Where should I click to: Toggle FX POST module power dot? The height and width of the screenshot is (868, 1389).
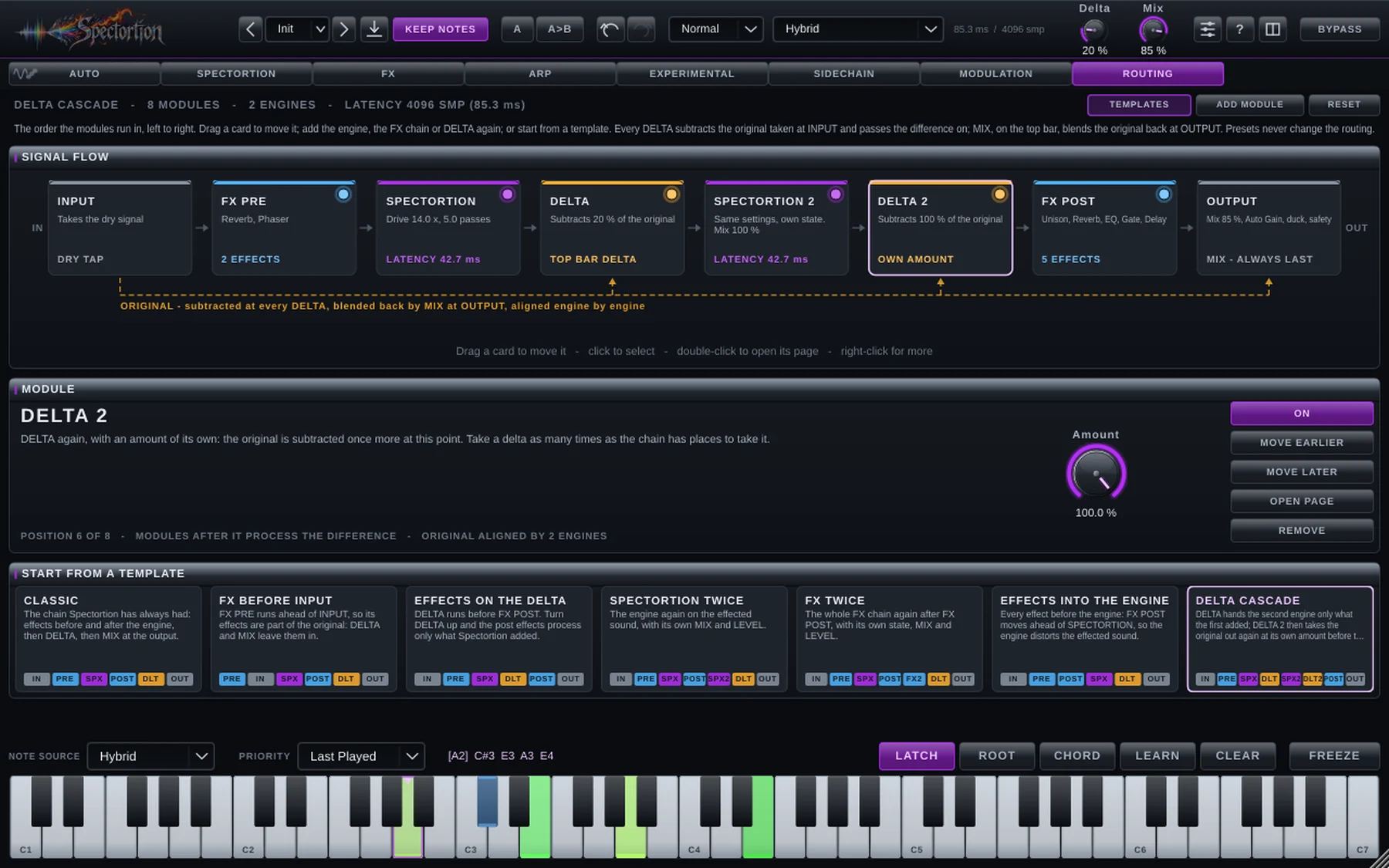(x=1164, y=194)
